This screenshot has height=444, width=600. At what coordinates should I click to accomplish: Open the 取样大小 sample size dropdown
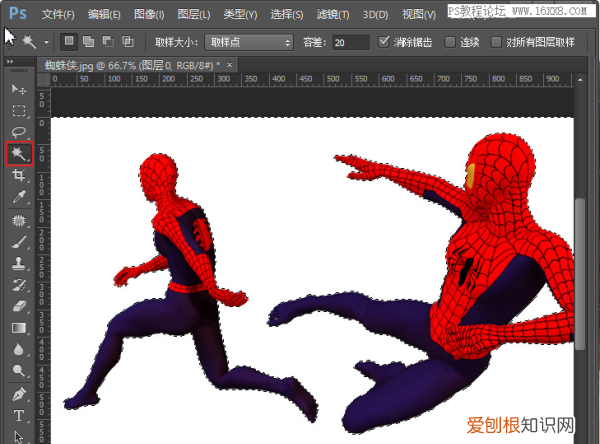(x=249, y=43)
